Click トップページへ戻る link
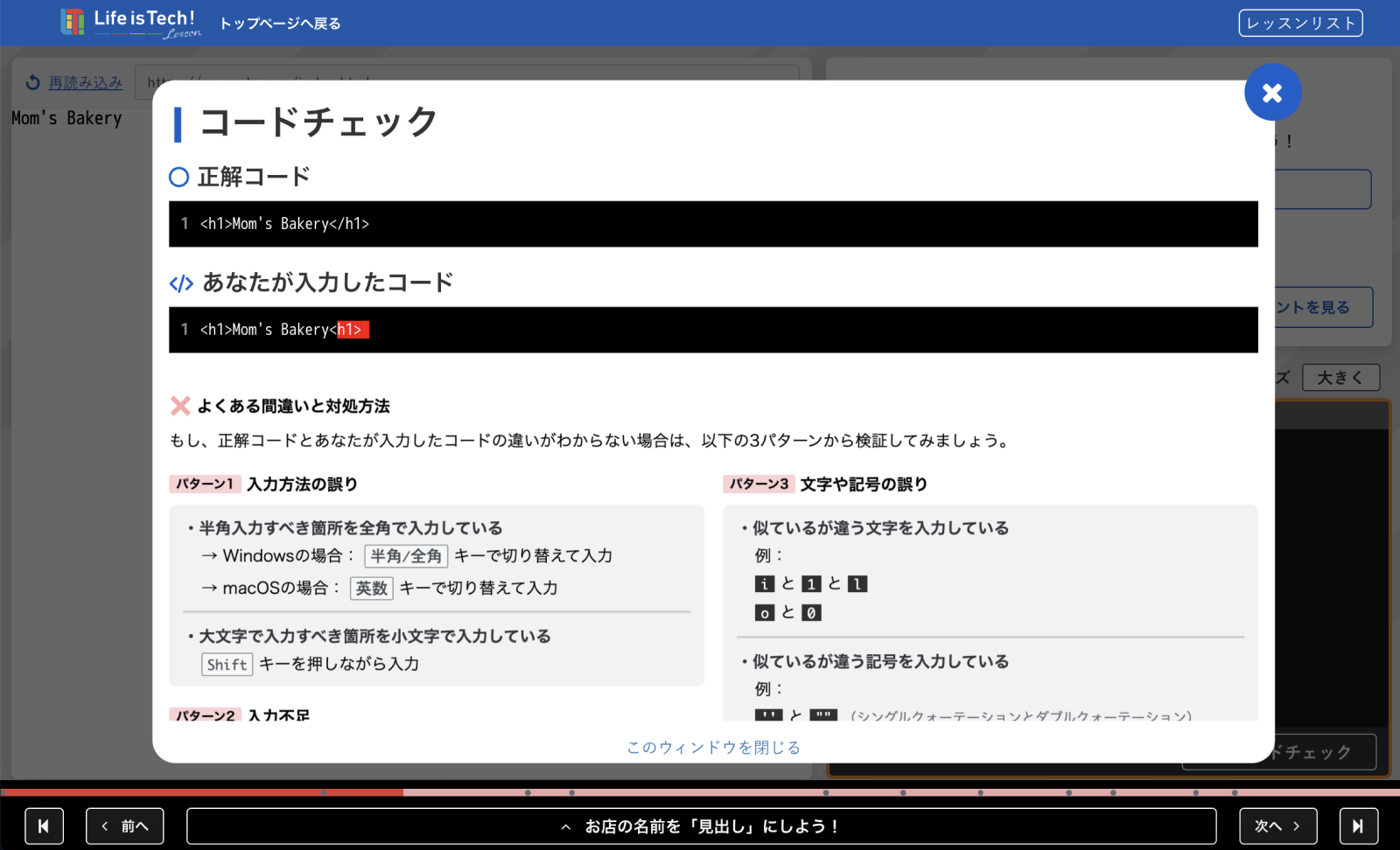The image size is (1400, 850). tap(280, 24)
